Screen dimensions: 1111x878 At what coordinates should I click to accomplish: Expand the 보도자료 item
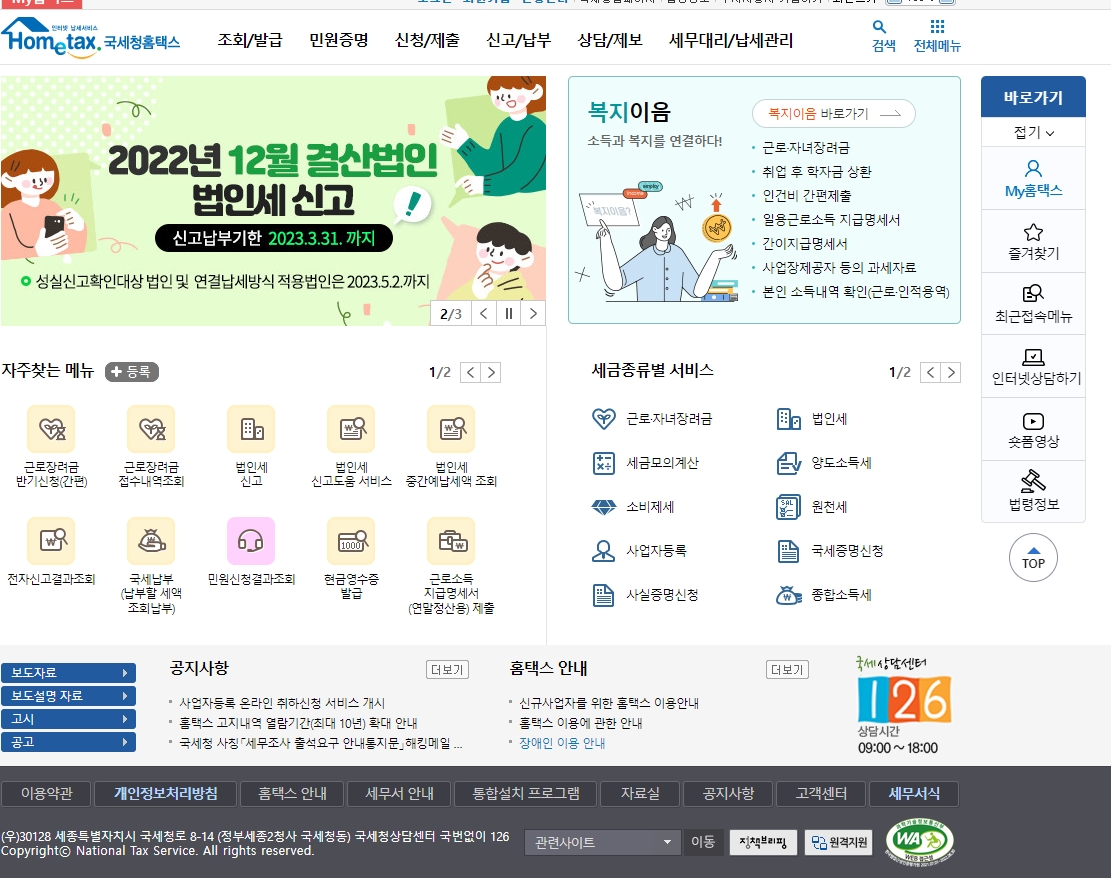pyautogui.click(x=68, y=672)
